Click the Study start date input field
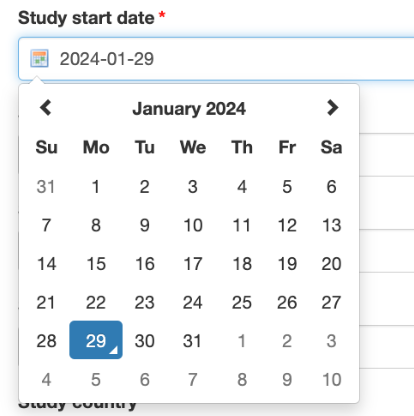This screenshot has width=414, height=416. click(217, 59)
